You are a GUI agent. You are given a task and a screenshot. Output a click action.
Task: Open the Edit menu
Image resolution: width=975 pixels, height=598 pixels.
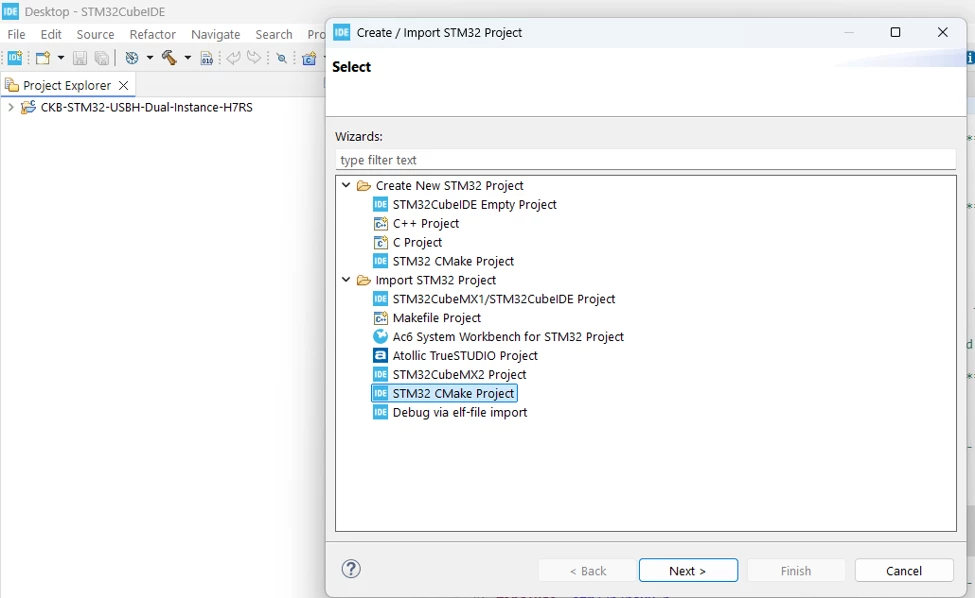coord(51,34)
